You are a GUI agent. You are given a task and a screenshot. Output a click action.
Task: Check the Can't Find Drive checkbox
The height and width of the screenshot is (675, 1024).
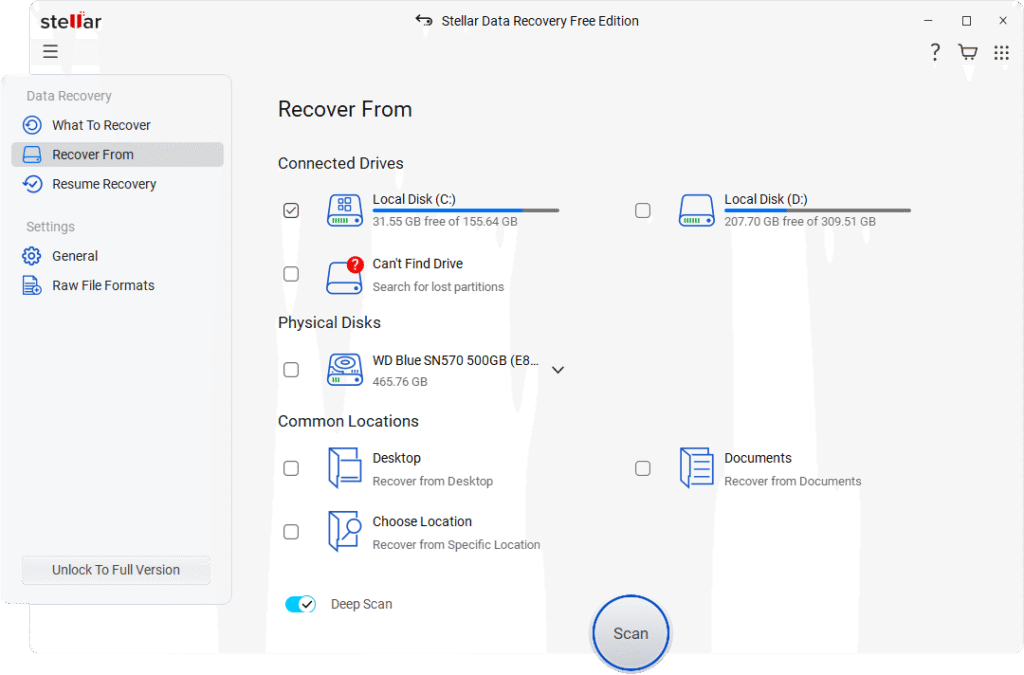(291, 274)
